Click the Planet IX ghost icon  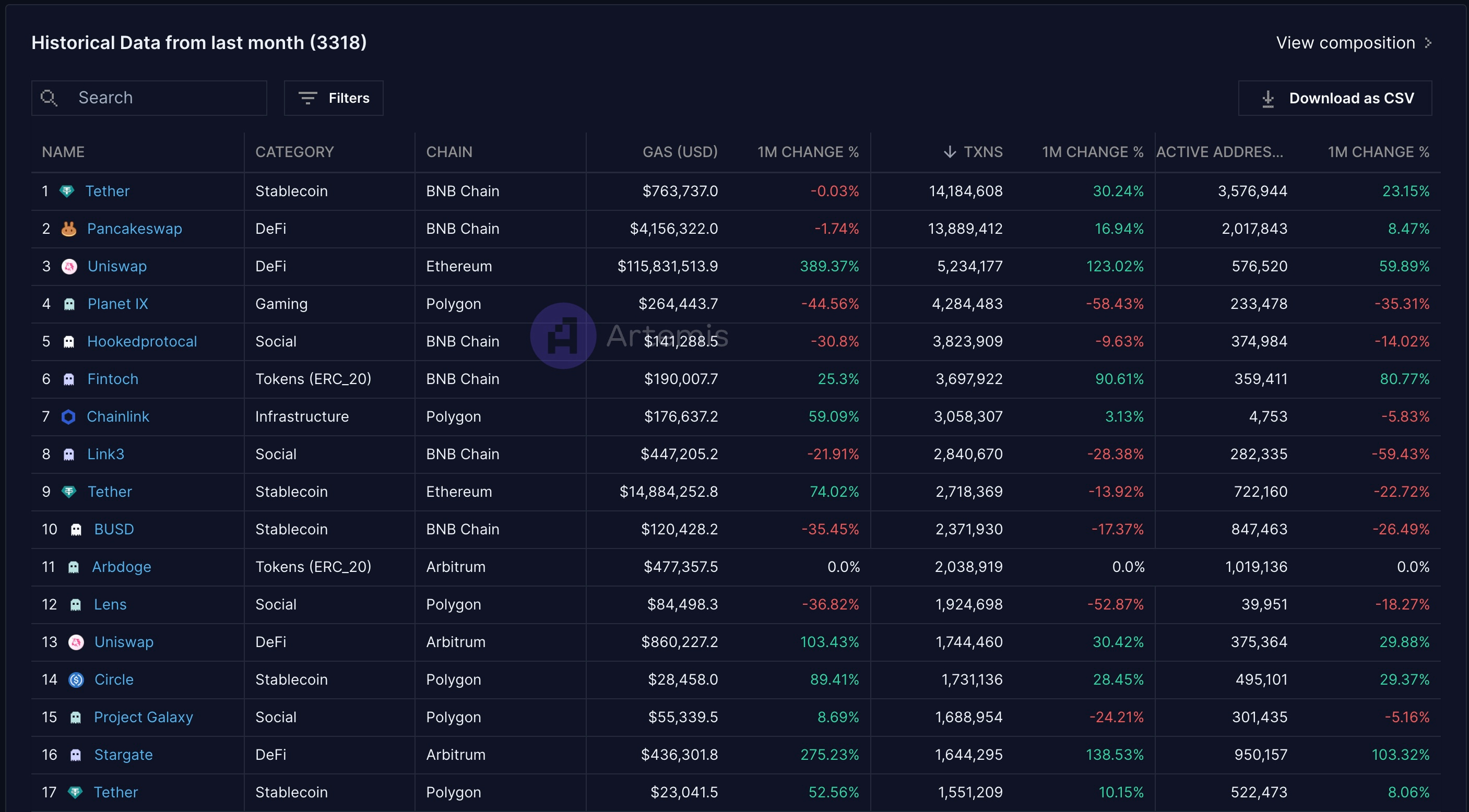point(69,304)
